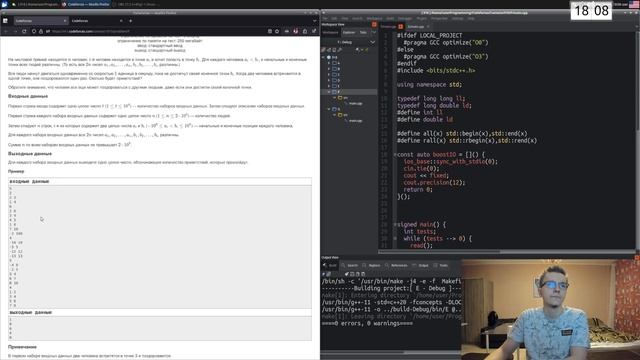This screenshot has width=640, height=360.
Task: Close the first Codeforces browser tab
Action: pyautogui.click(x=64, y=20)
